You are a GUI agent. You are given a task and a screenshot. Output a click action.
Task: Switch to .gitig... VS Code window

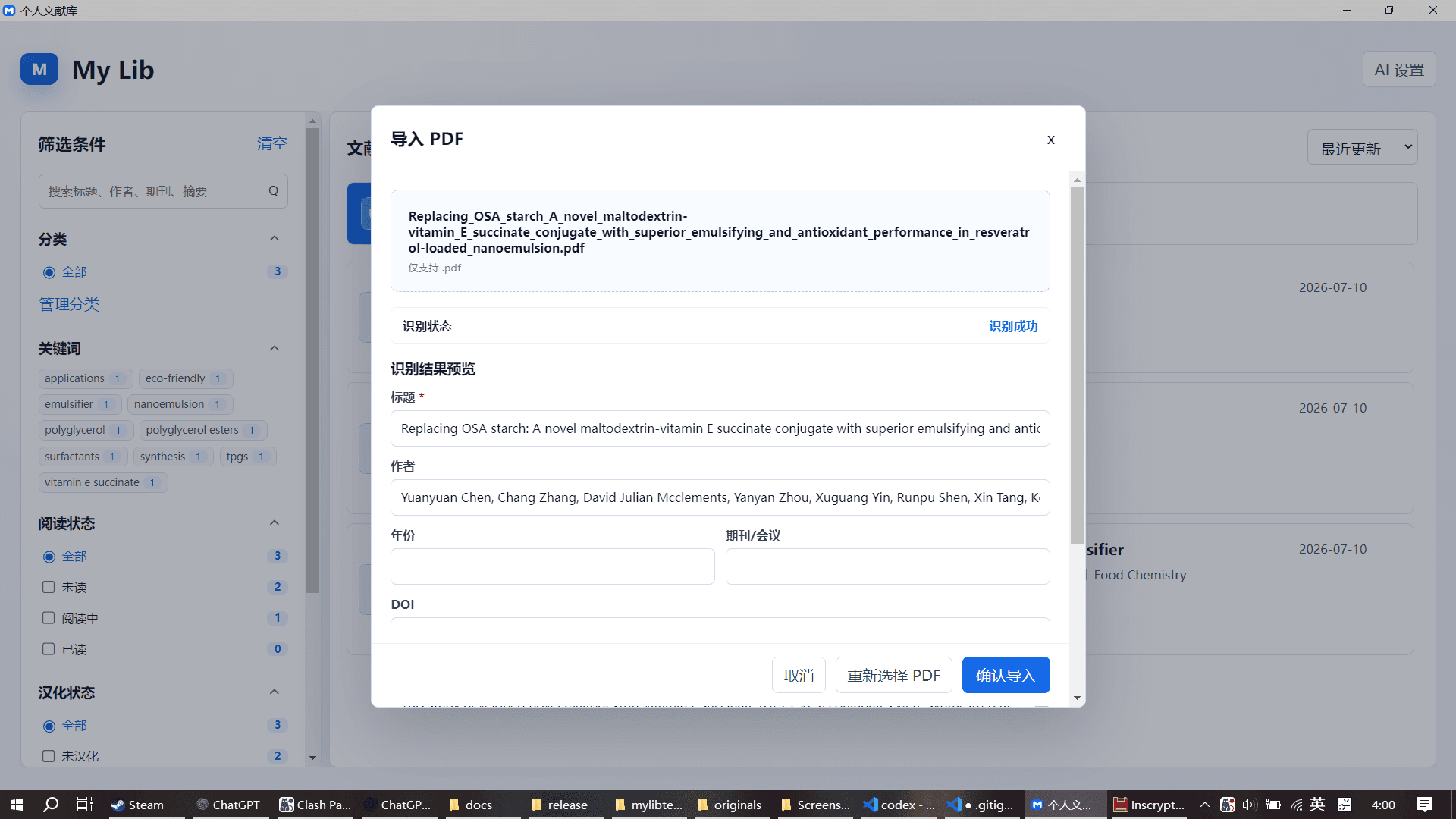[981, 805]
